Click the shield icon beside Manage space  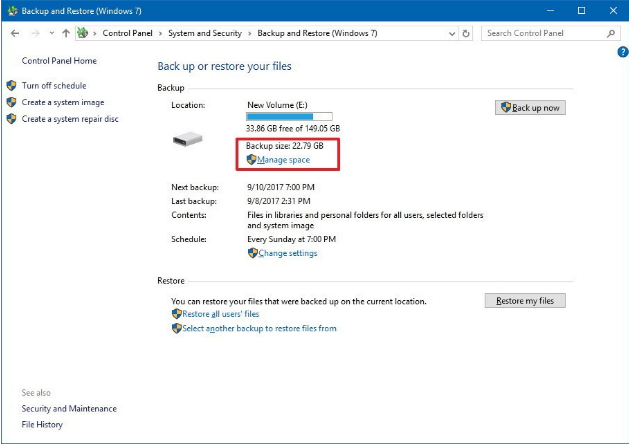click(252, 160)
